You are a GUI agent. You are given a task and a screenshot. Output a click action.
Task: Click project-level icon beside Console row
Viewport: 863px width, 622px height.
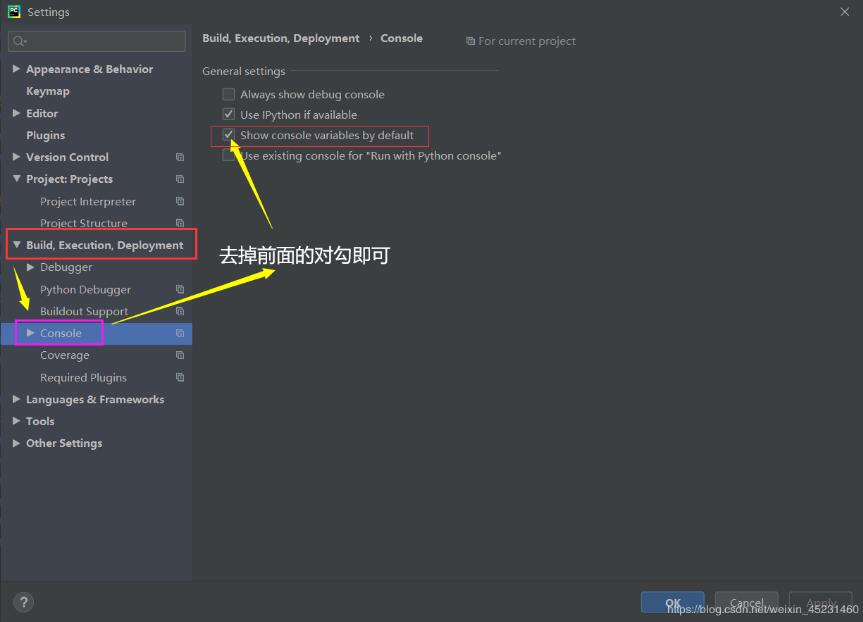pyautogui.click(x=179, y=333)
